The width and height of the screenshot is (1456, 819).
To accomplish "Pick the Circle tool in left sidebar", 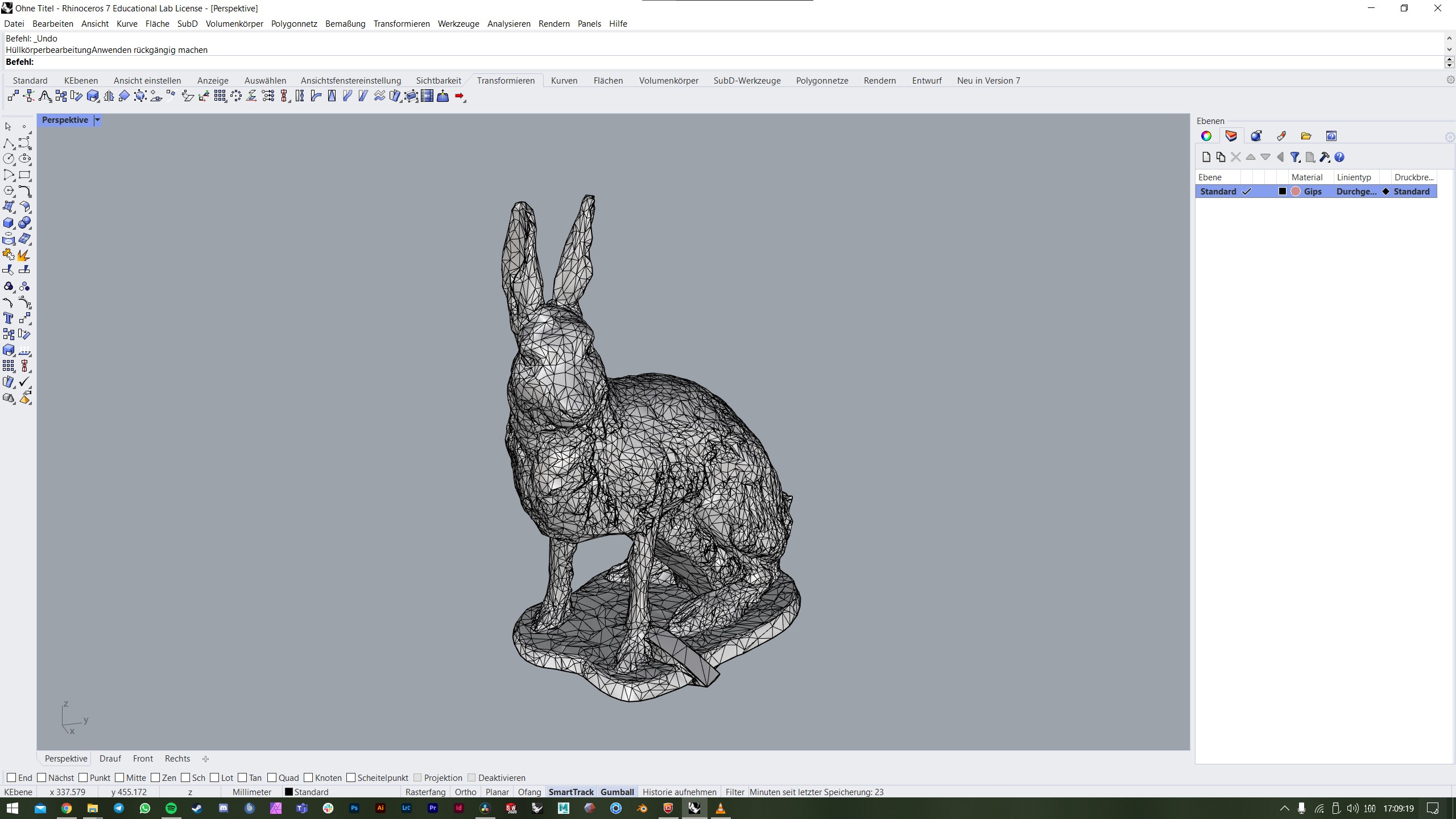I will coord(9,159).
